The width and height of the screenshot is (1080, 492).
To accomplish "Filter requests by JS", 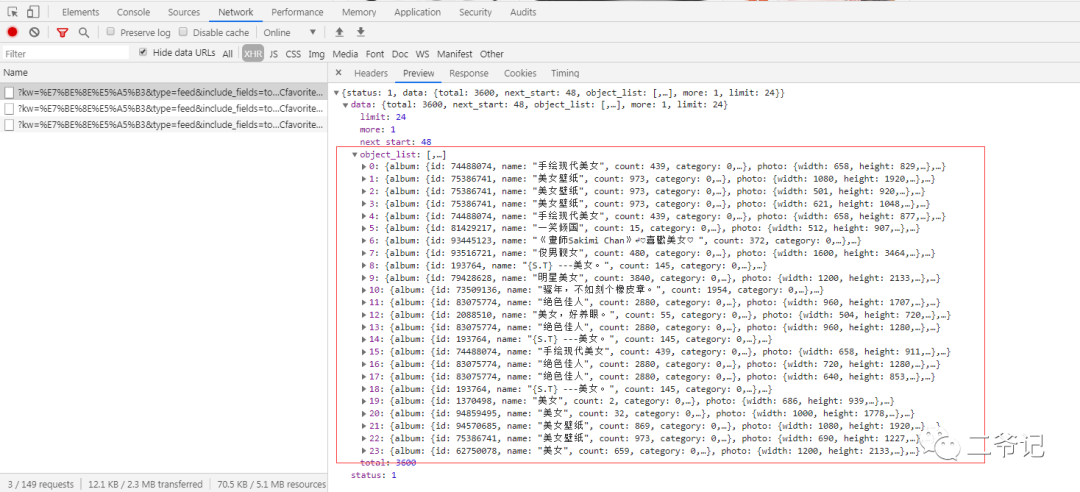I will click(x=273, y=54).
